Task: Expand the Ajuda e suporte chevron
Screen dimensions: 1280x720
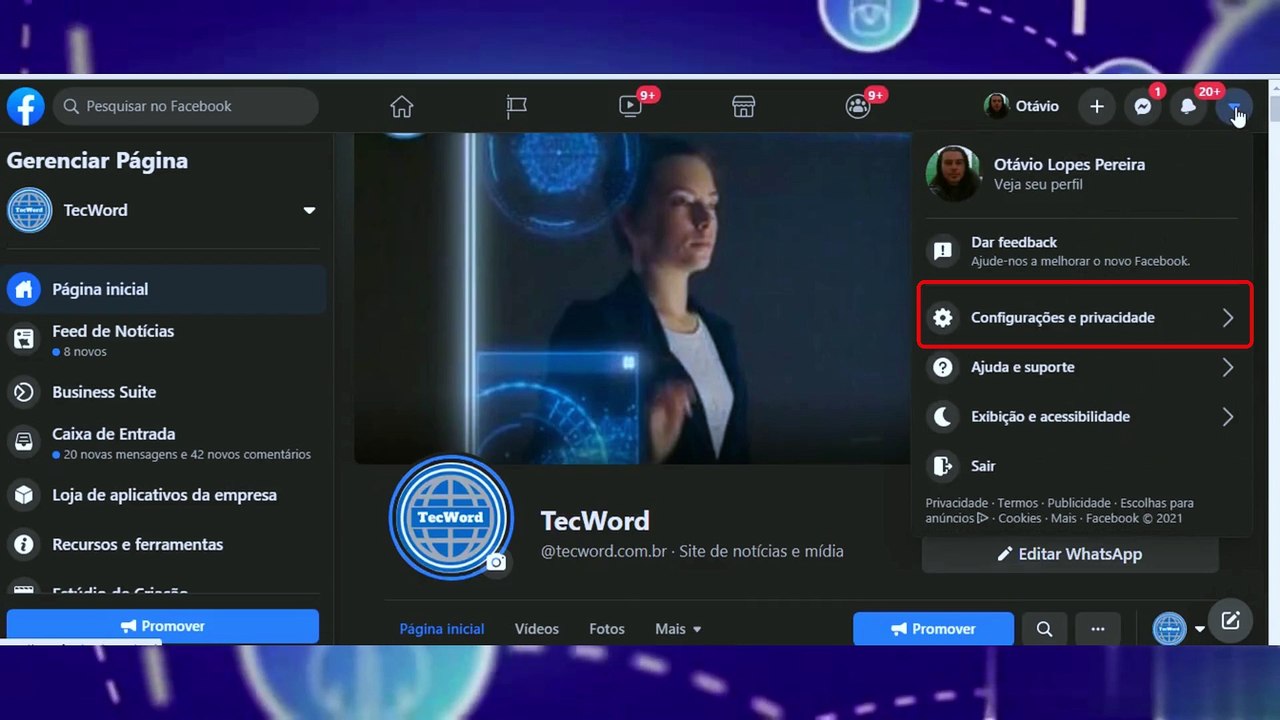Action: point(1228,367)
